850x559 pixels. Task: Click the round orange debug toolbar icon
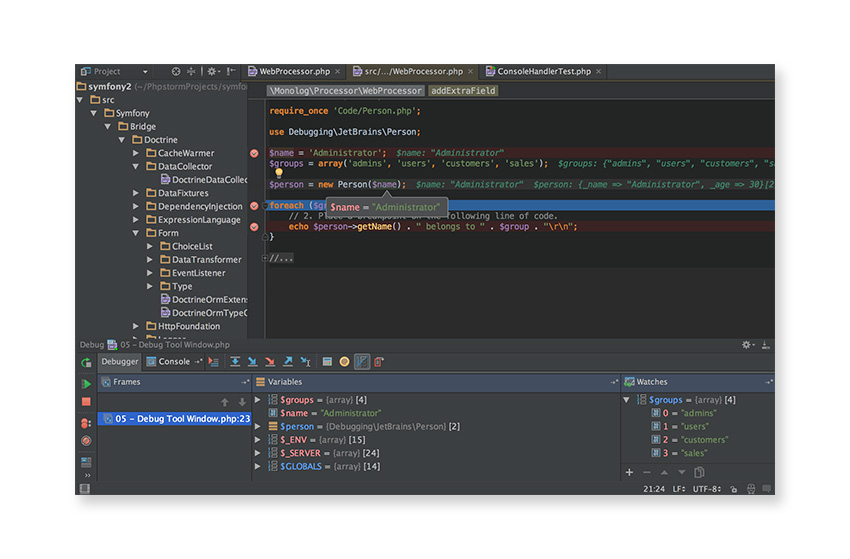(344, 362)
